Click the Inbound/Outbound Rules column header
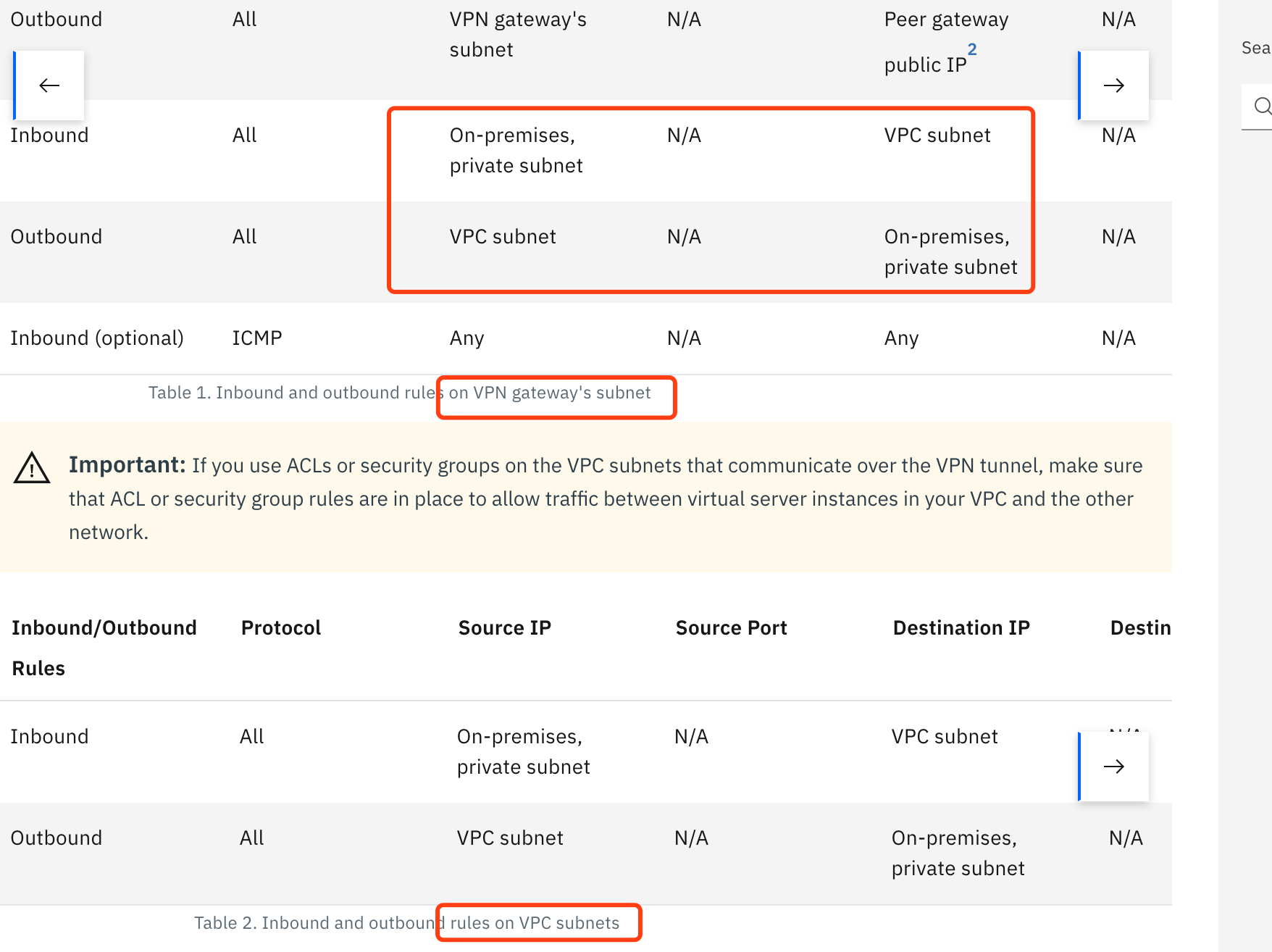Viewport: 1272px width, 952px height. [104, 647]
